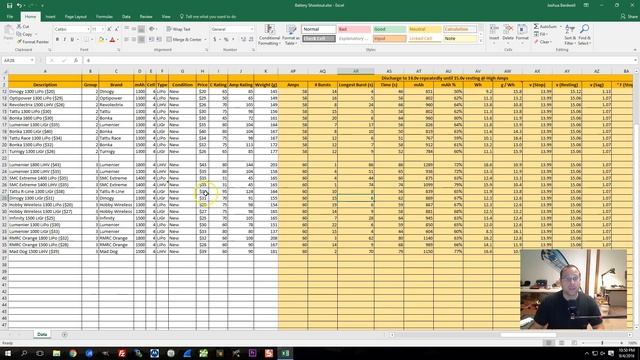The width and height of the screenshot is (640, 360).
Task: Click the Insert Function fx icon
Action: click(x=76, y=60)
